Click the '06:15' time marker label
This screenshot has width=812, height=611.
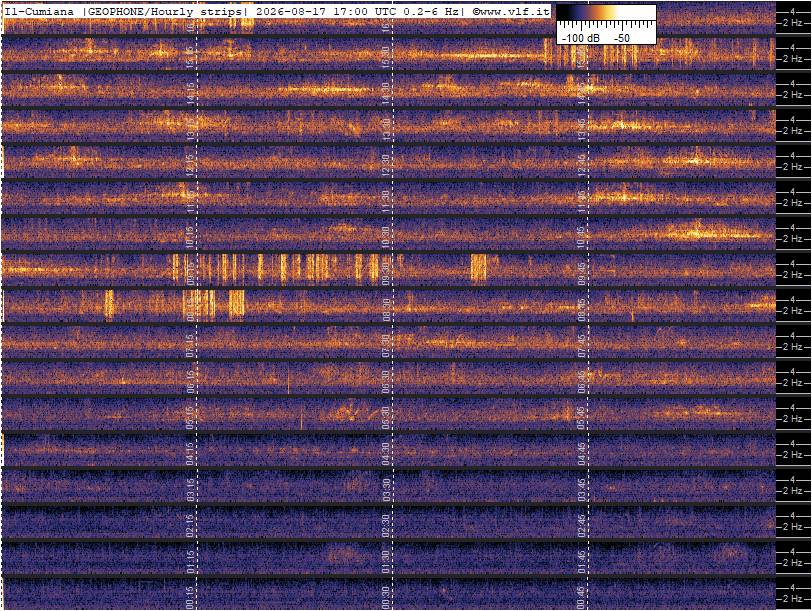point(190,380)
